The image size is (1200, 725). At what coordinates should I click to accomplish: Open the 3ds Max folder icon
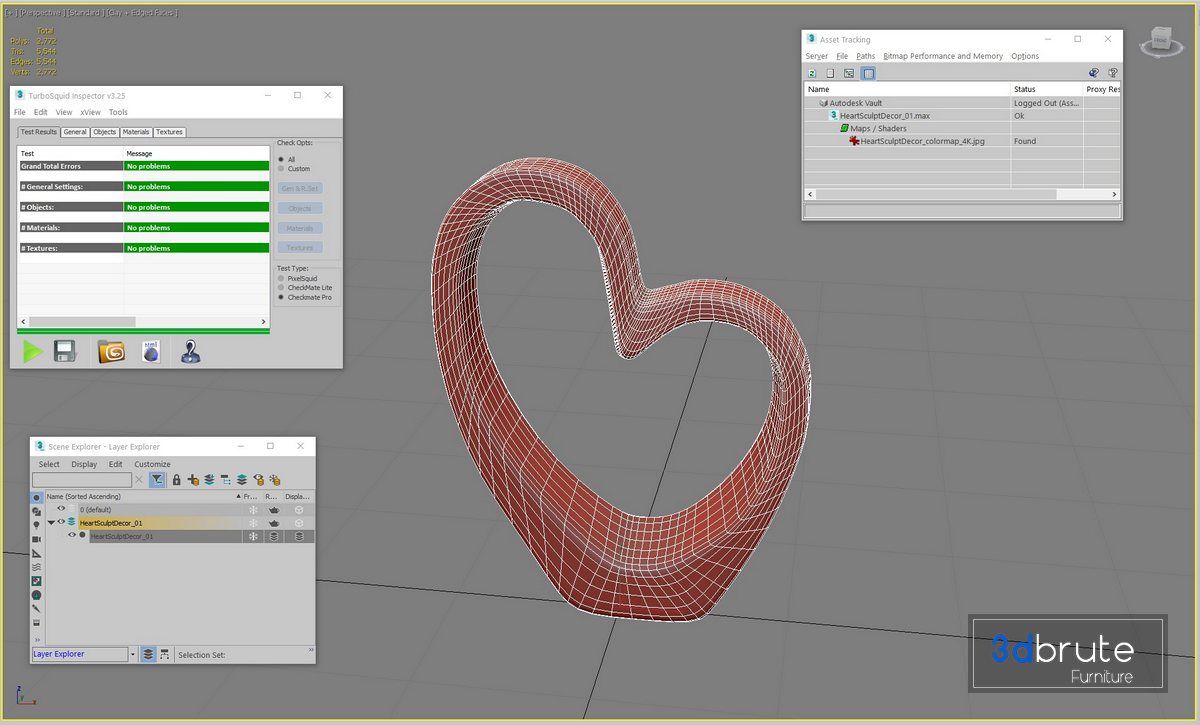111,351
